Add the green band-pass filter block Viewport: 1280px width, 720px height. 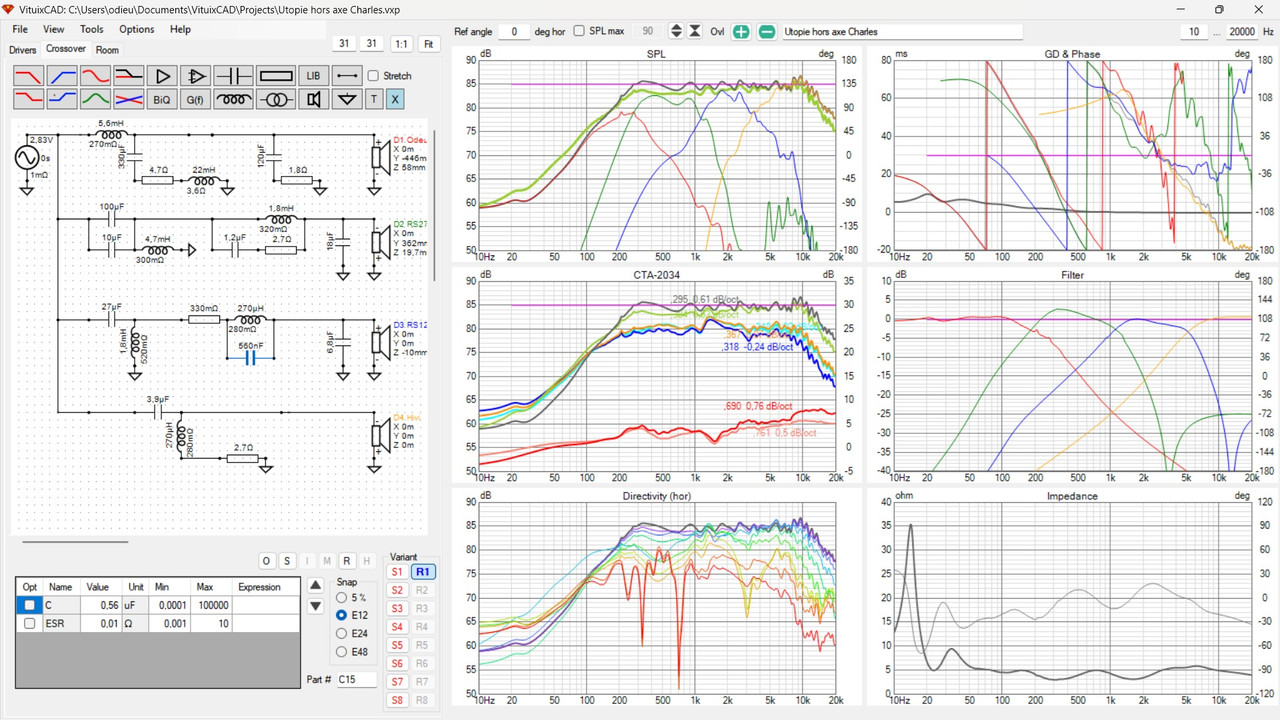coord(95,99)
